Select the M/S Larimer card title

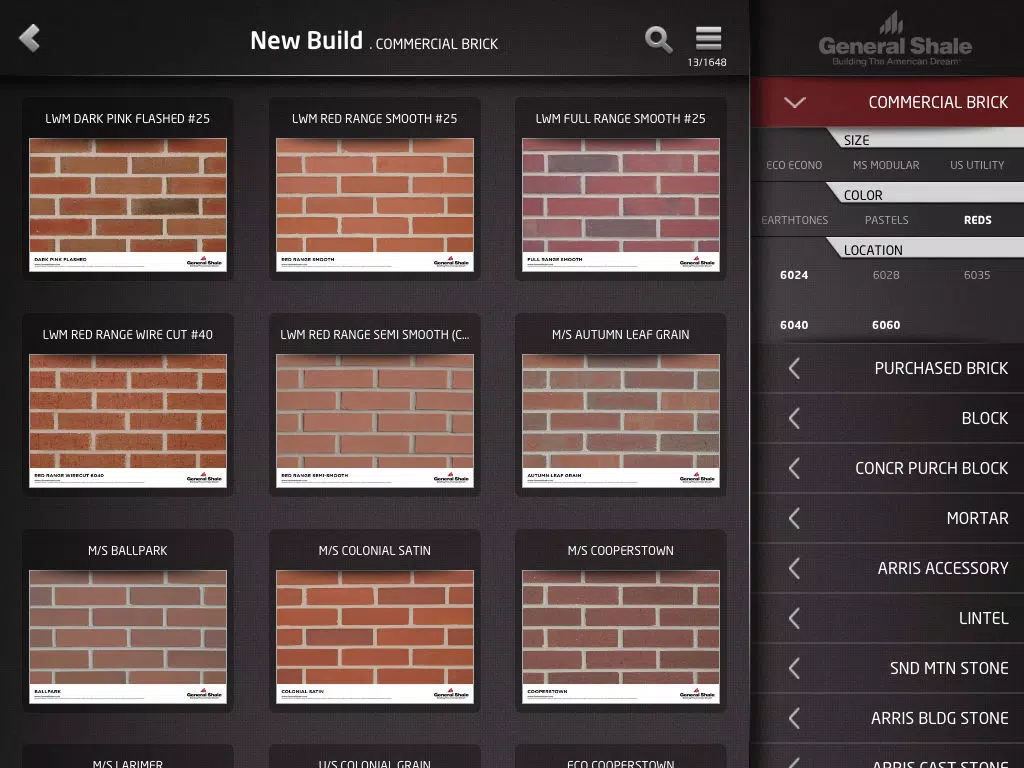pyautogui.click(x=128, y=763)
